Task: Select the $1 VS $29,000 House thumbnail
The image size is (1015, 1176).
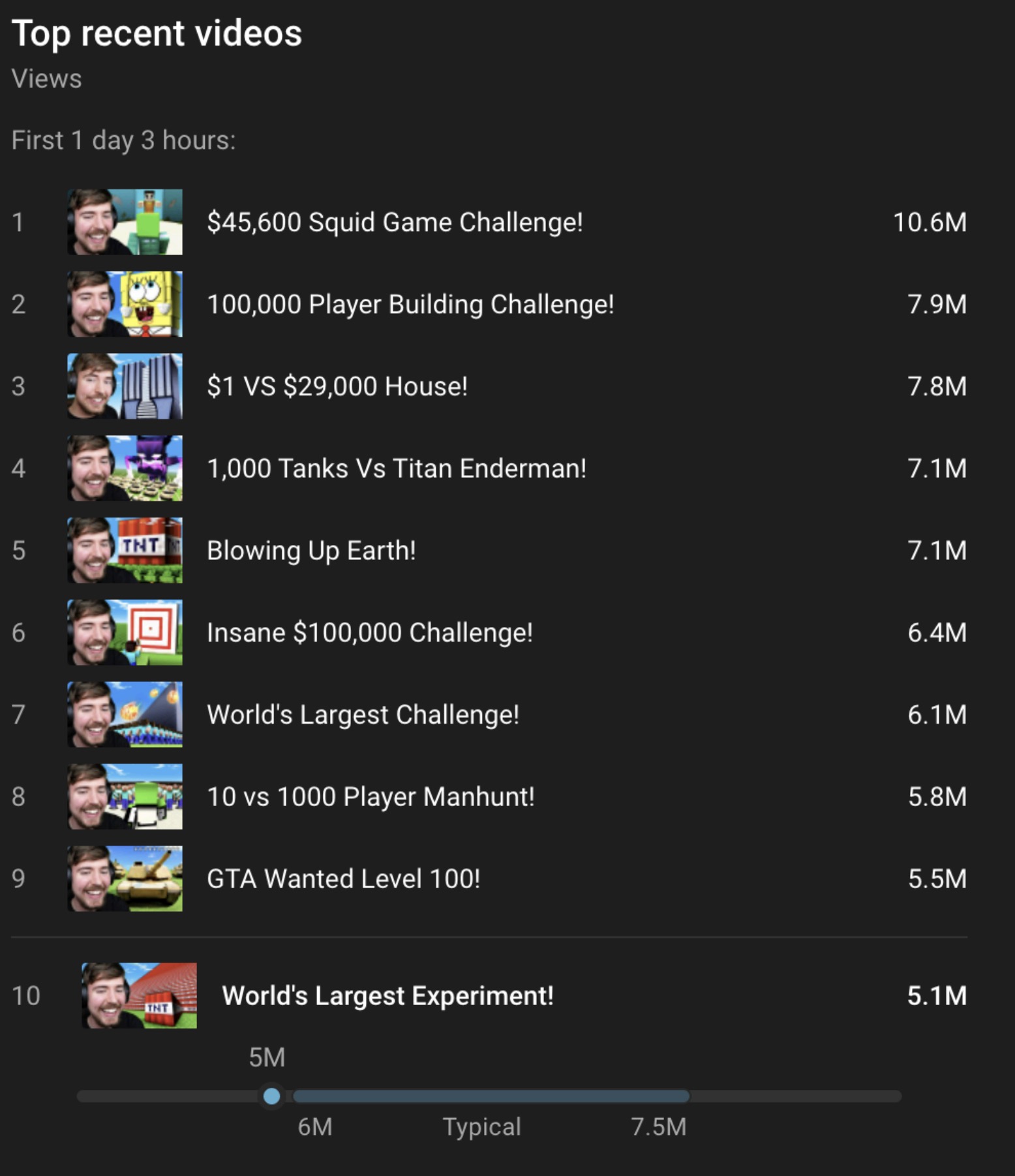Action: click(125, 386)
